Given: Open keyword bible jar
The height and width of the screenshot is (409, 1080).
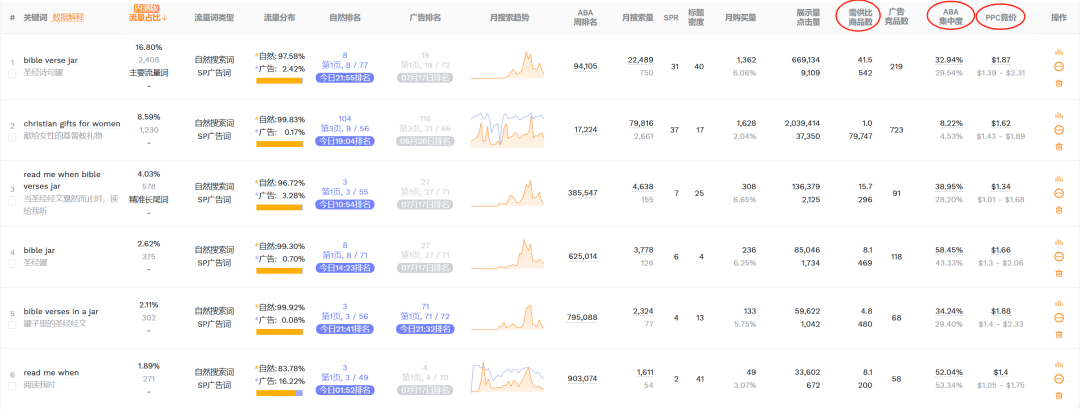Looking at the screenshot, I should (37, 251).
